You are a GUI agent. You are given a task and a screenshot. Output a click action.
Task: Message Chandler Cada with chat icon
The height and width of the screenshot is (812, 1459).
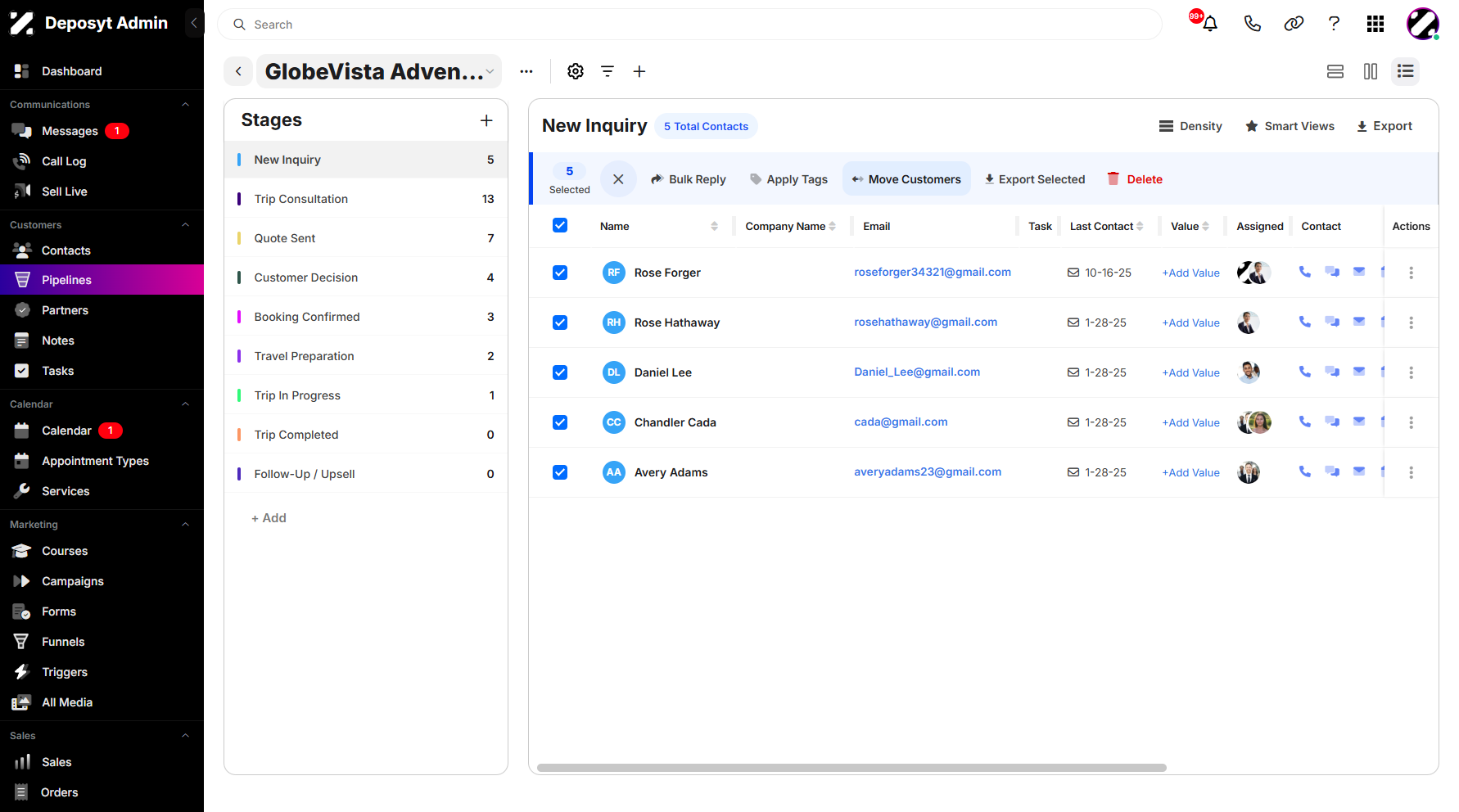pyautogui.click(x=1332, y=422)
